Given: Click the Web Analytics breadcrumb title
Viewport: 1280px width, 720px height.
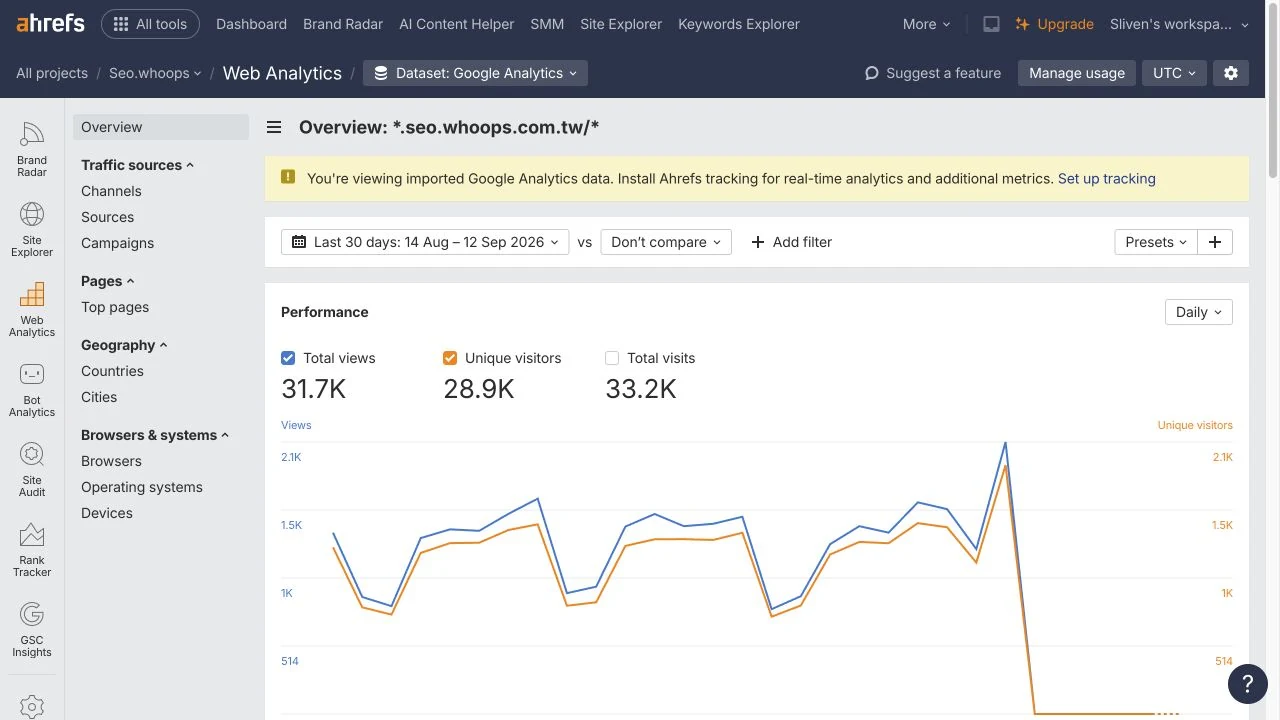Looking at the screenshot, I should click(282, 73).
